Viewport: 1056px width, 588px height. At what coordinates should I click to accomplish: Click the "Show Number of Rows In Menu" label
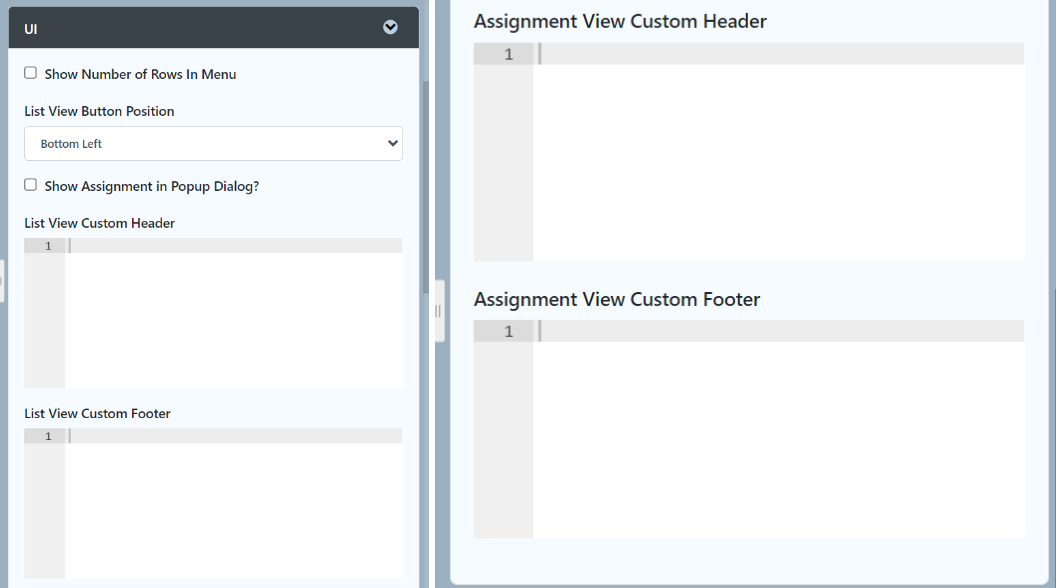140,75
